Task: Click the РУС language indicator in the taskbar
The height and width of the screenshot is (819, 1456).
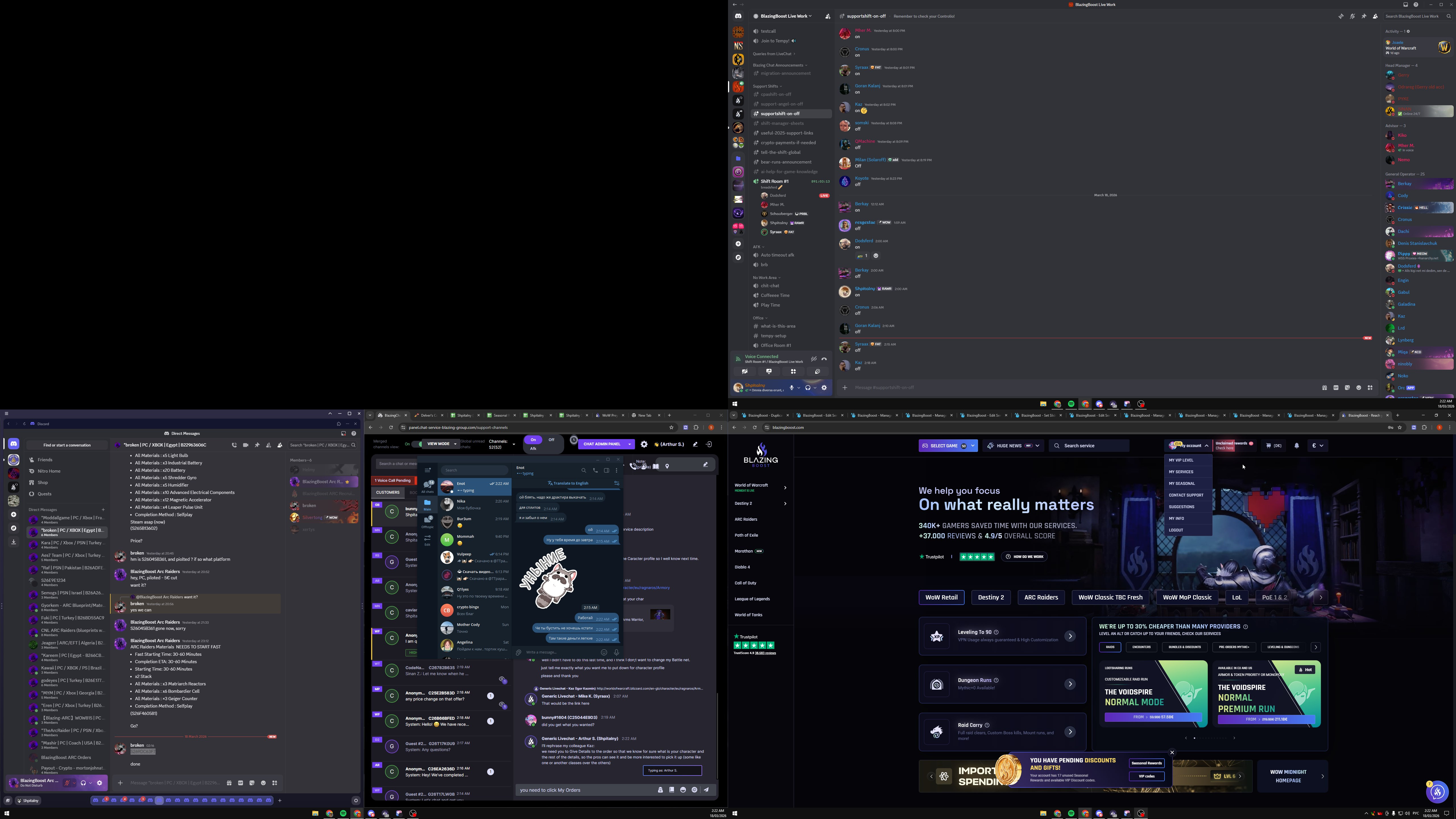Action: (1416, 813)
